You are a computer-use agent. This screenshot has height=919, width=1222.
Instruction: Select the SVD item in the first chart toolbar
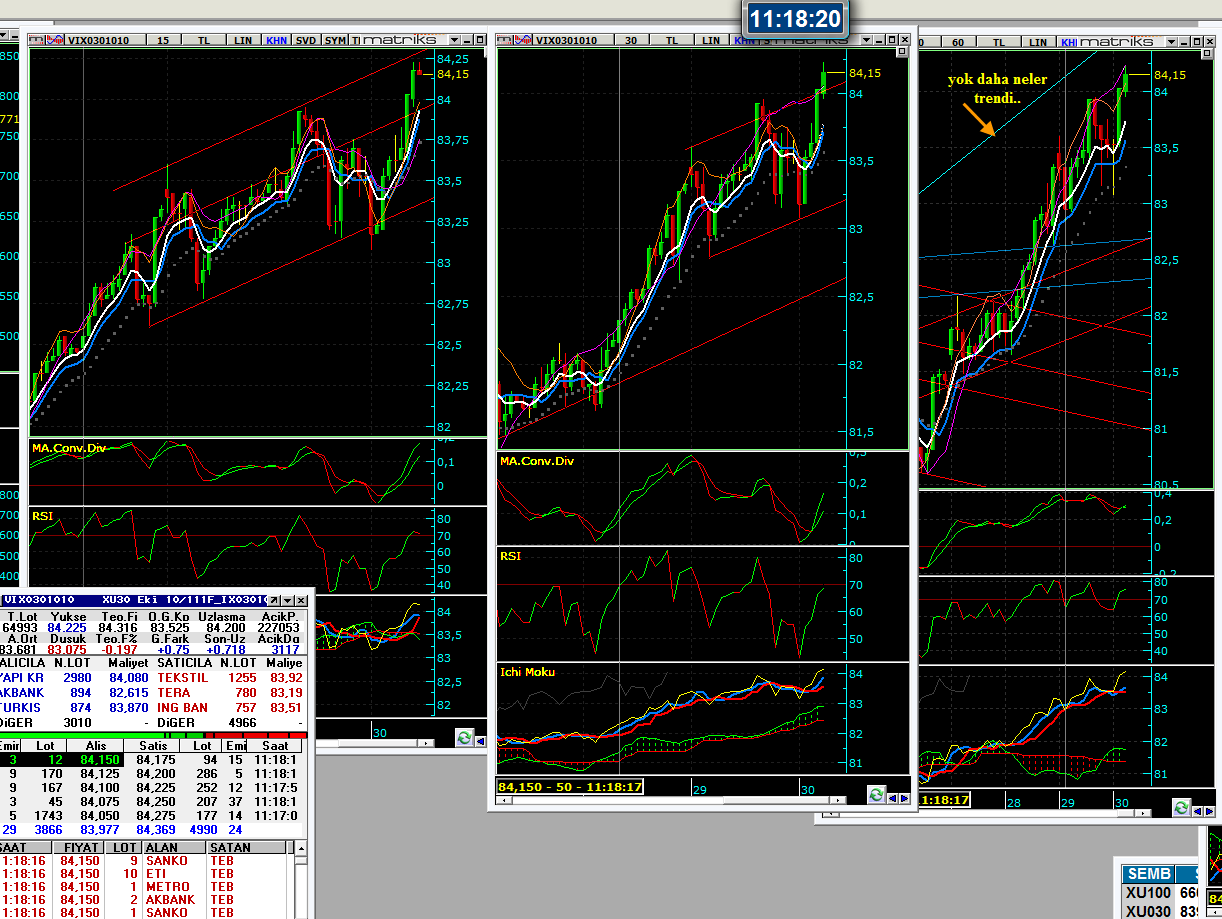(x=306, y=40)
